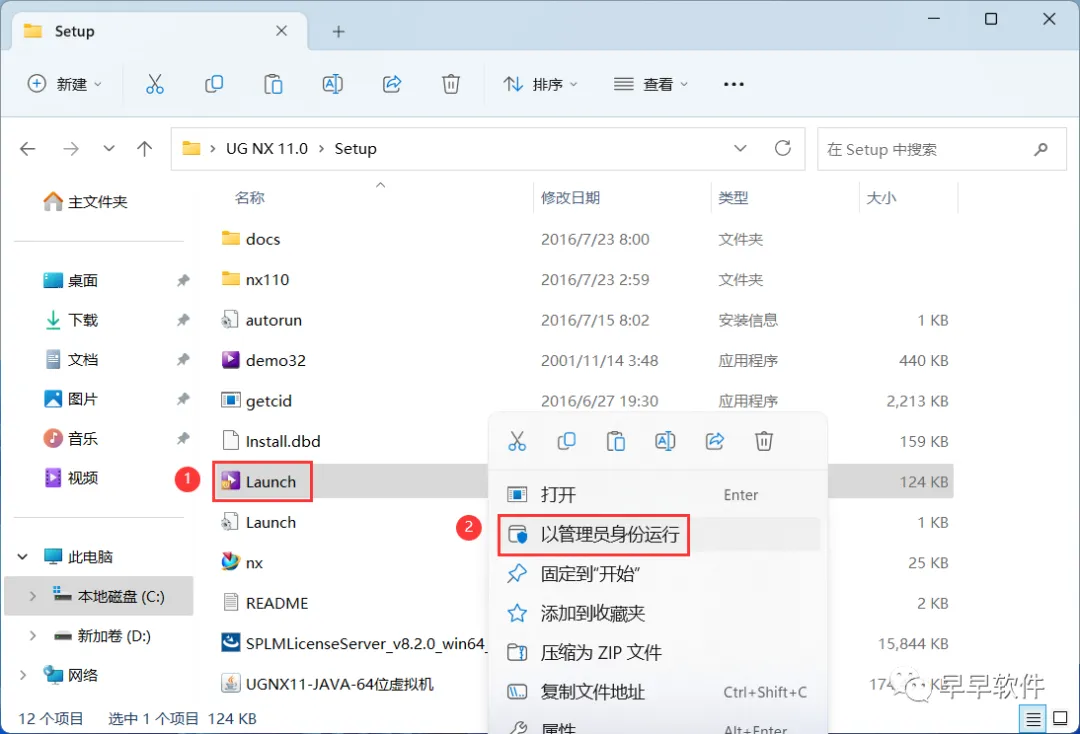This screenshot has height=734, width=1080.
Task: Open the 新建 dropdown menu
Action: [x=65, y=84]
